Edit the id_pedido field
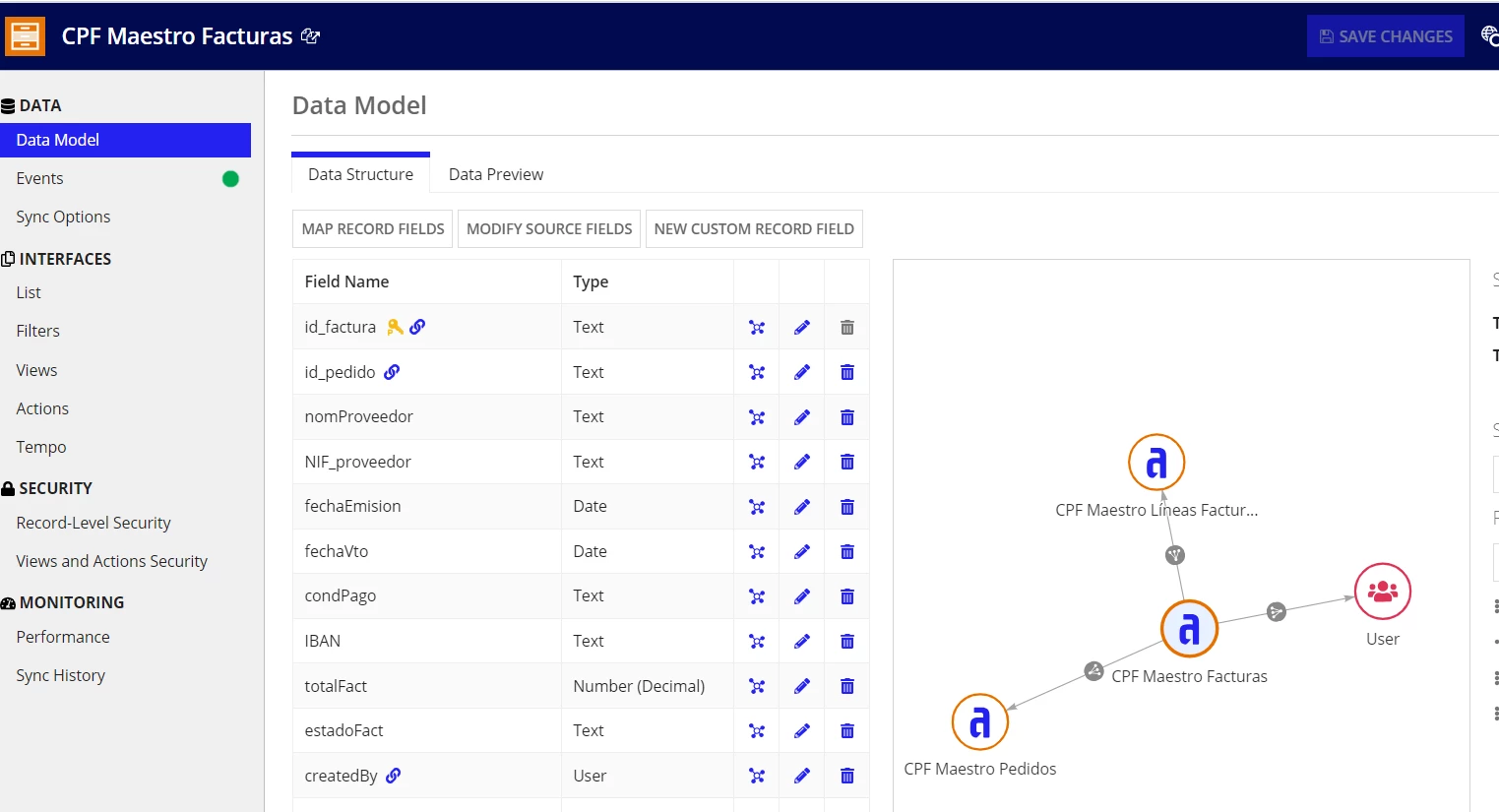Viewport: 1499px width, 812px height. click(x=802, y=372)
